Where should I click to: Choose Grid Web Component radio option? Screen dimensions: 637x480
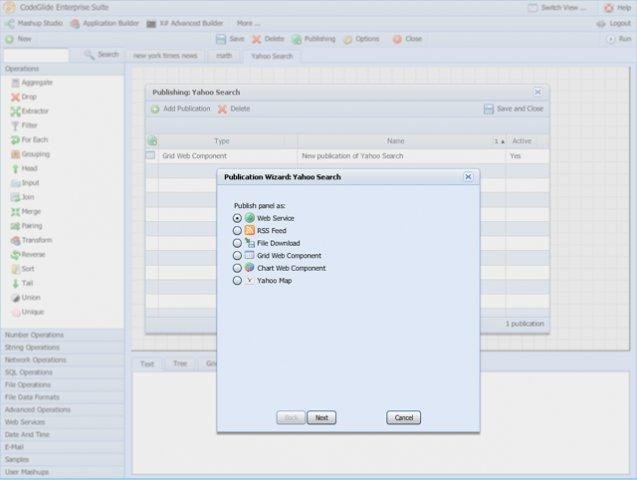[237, 255]
